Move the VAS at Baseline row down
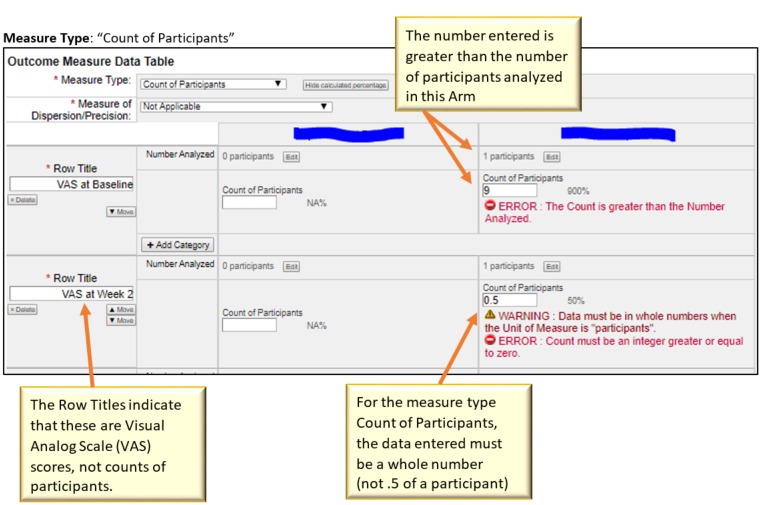Image resolution: width=761 pixels, height=505 pixels. click(x=120, y=211)
